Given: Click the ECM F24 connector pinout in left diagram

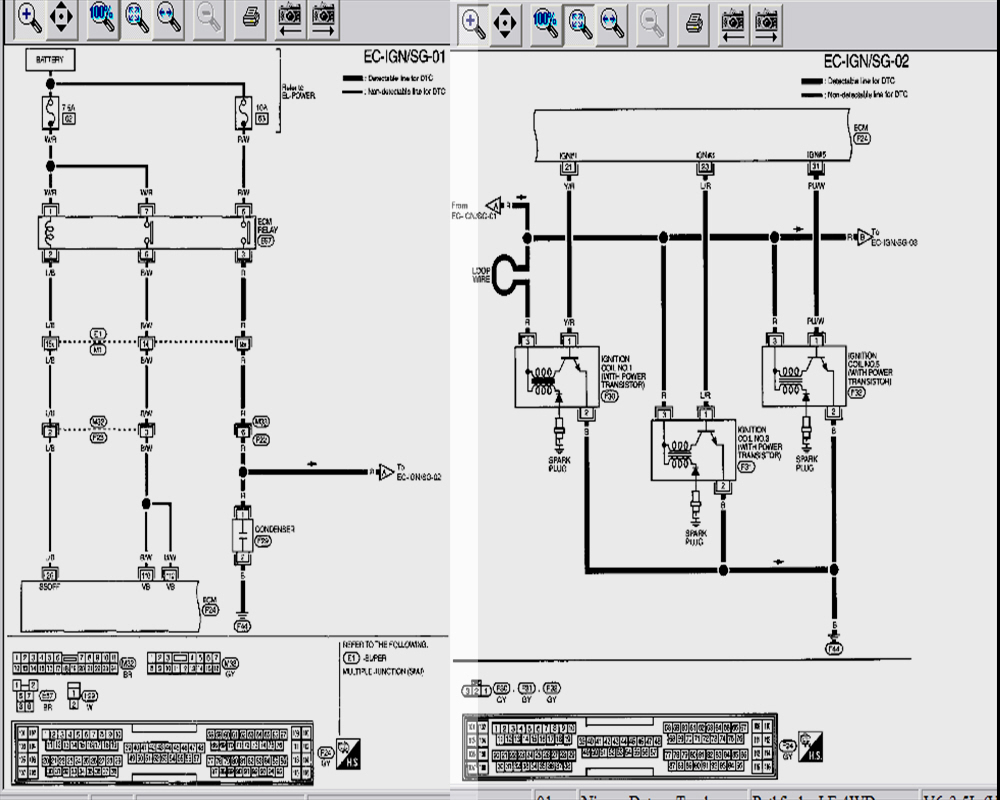Looking at the screenshot, I should (x=163, y=753).
